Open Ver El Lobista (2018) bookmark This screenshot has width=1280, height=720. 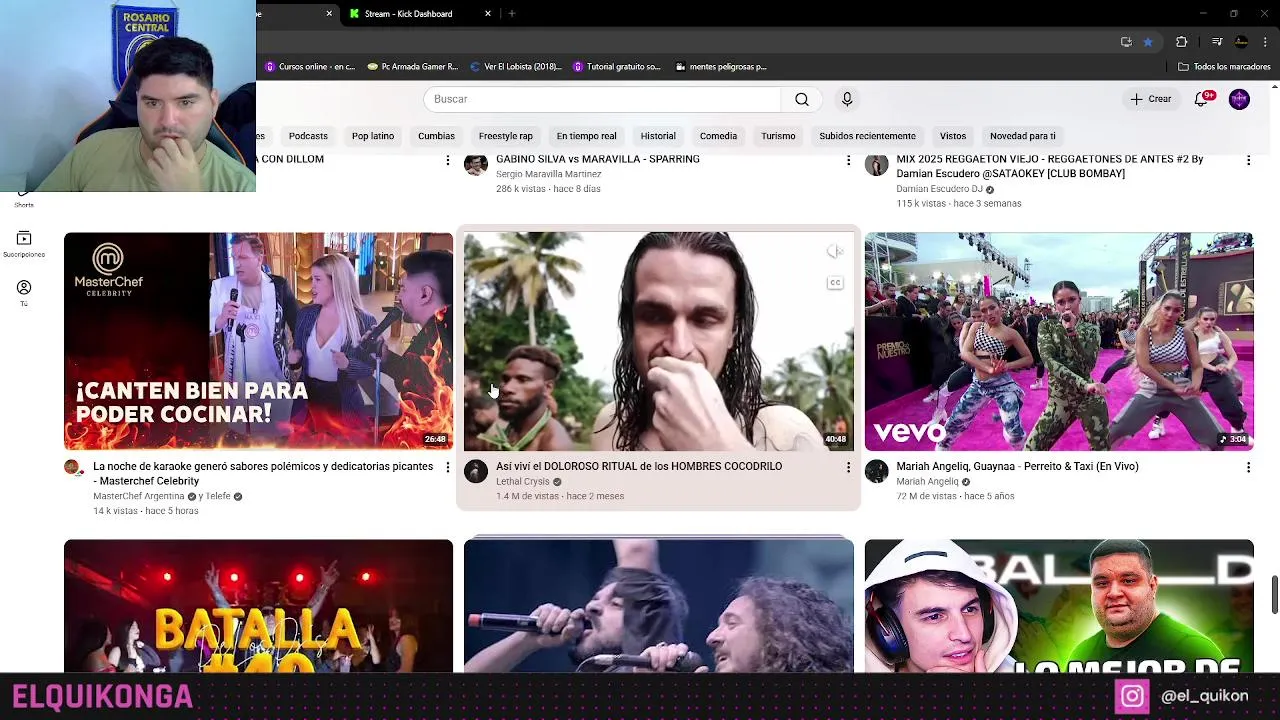point(516,67)
